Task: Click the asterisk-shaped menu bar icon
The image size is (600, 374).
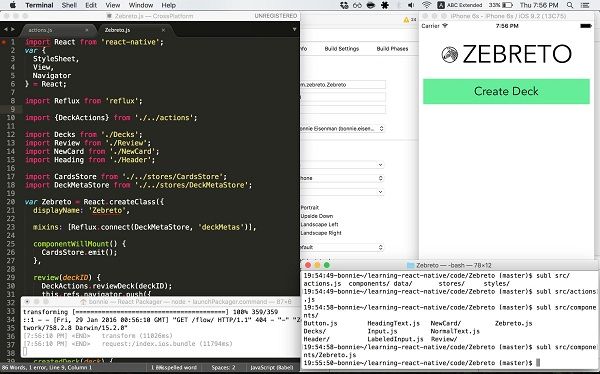Action: click(x=385, y=5)
